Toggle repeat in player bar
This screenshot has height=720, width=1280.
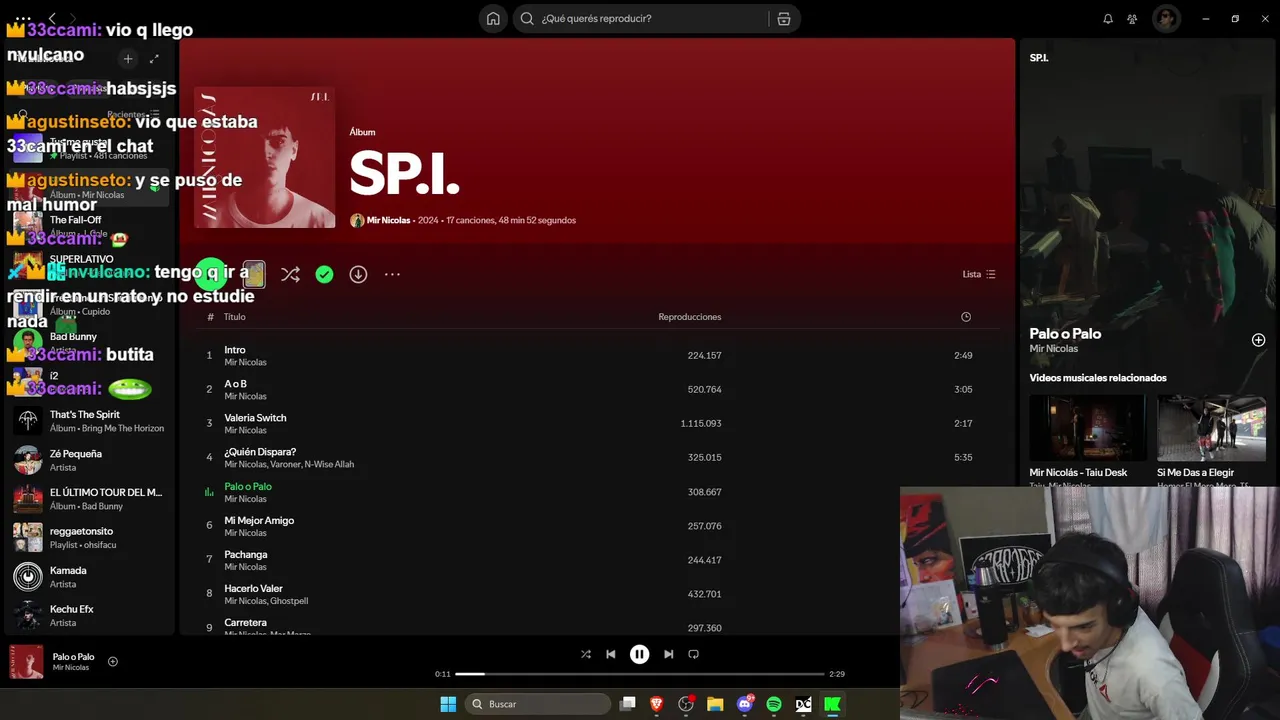point(693,654)
